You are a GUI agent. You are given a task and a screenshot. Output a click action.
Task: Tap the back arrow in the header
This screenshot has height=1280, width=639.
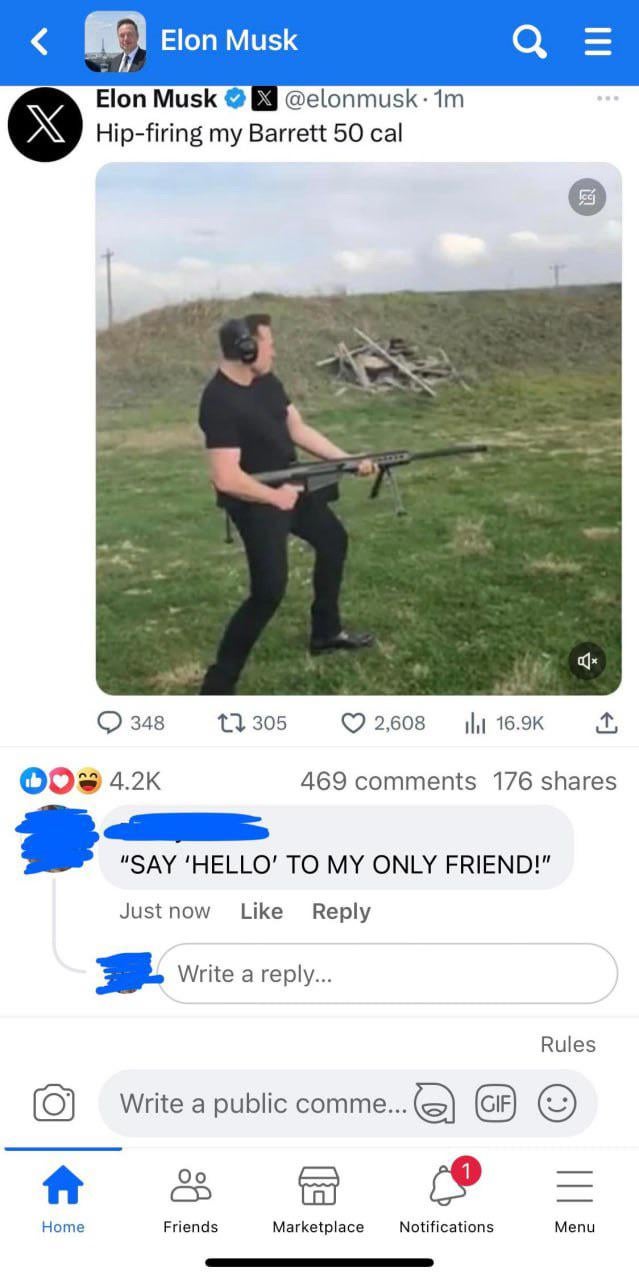39,41
